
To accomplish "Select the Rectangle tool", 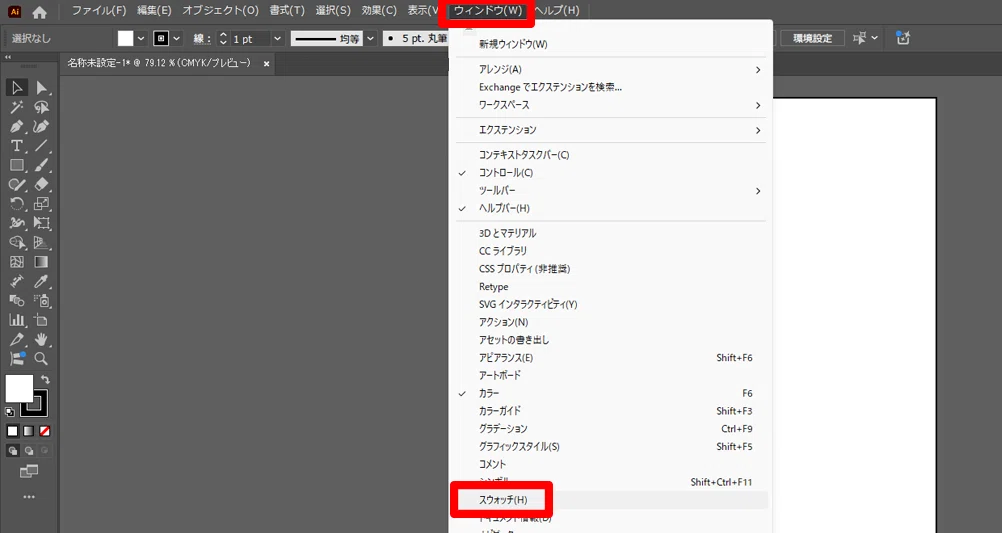I will click(17, 165).
